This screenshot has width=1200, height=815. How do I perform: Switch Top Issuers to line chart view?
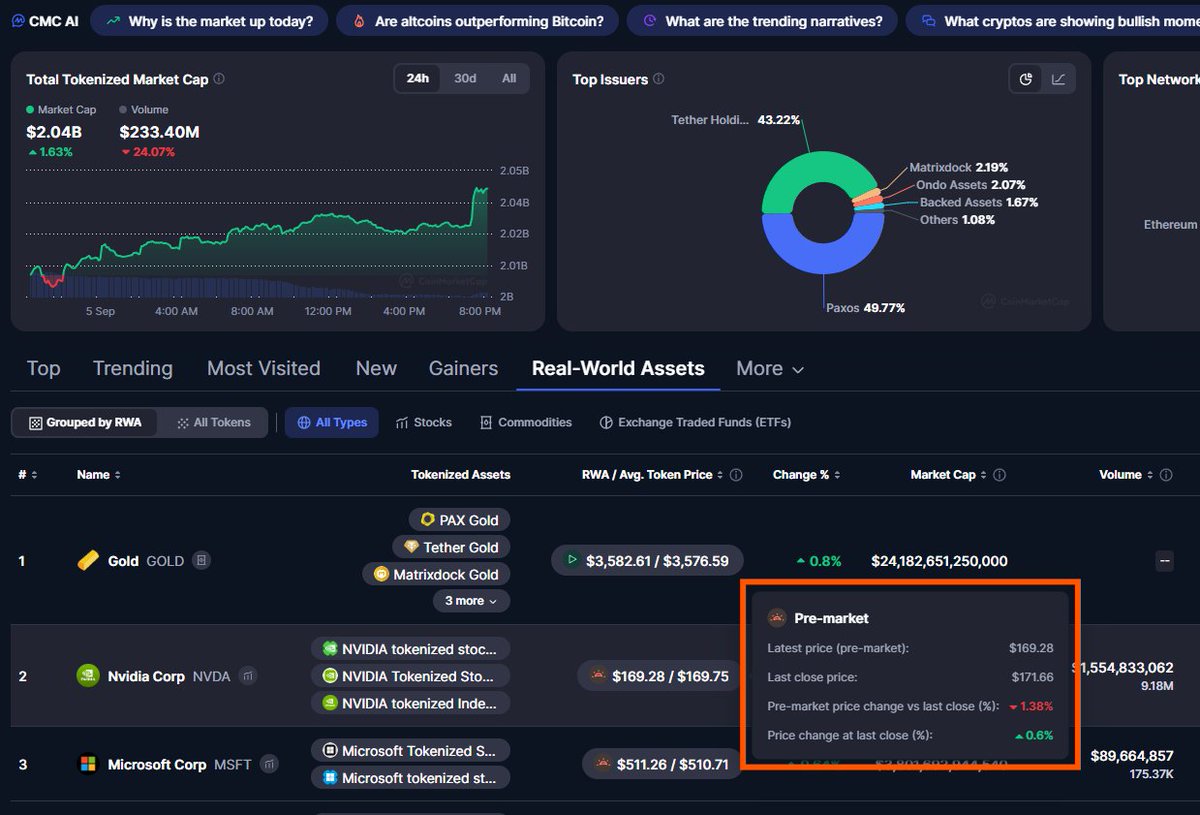(1058, 79)
